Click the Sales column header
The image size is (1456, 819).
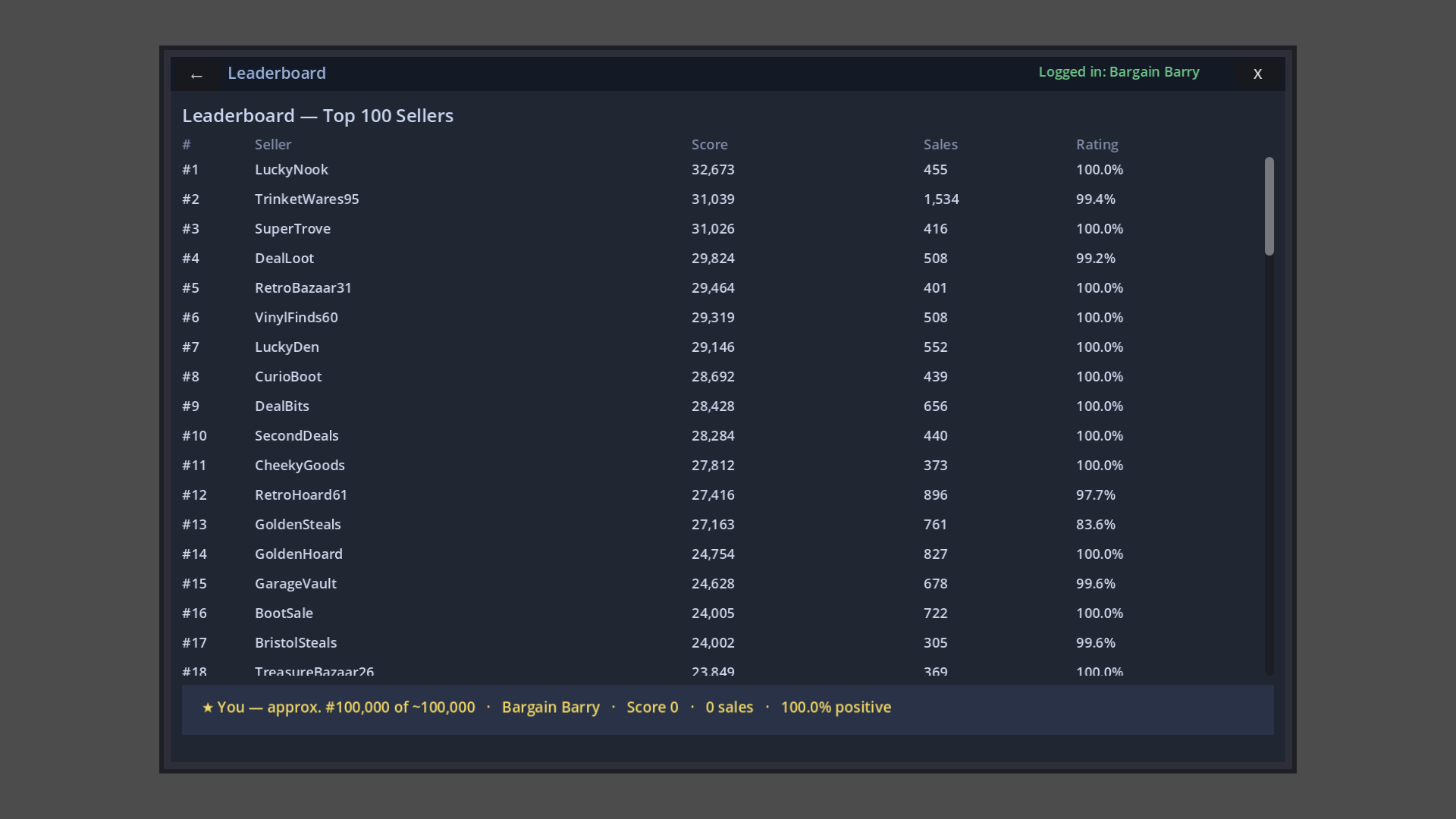click(x=940, y=145)
